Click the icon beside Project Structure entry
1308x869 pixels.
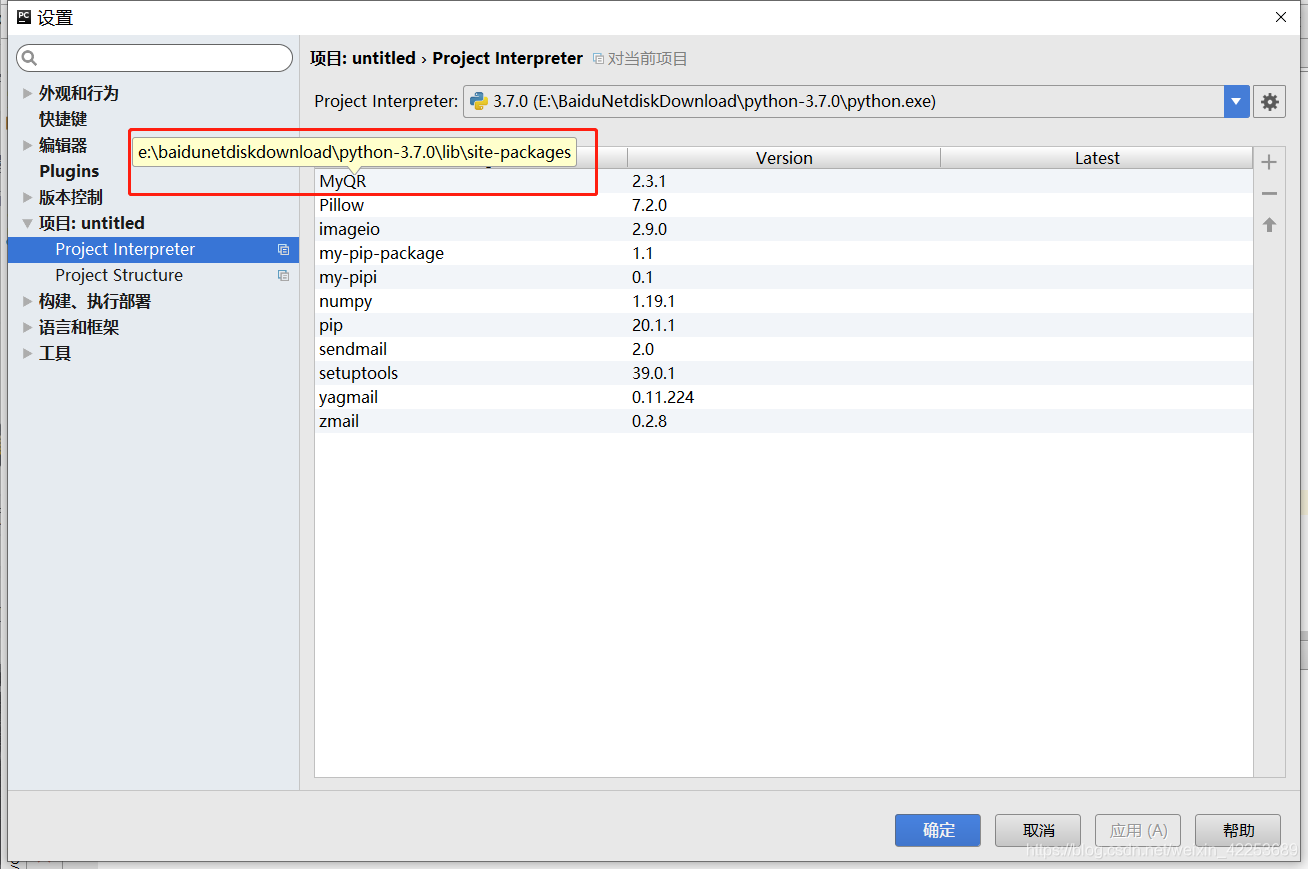283,275
